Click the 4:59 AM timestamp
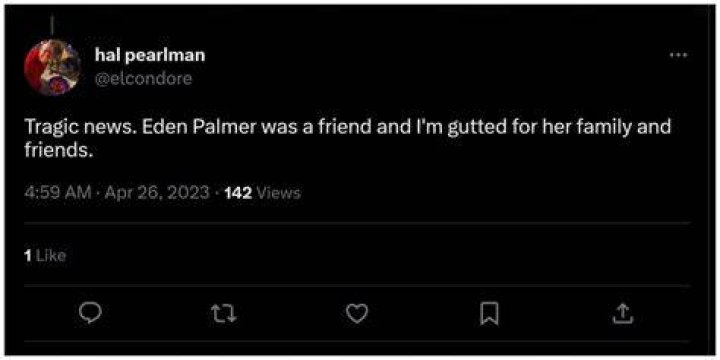This screenshot has width=720, height=360. 58,193
